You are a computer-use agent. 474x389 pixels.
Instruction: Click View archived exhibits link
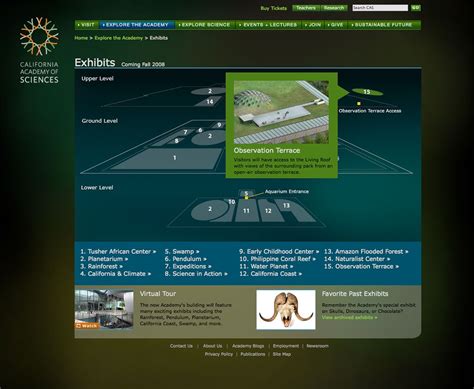350,317
